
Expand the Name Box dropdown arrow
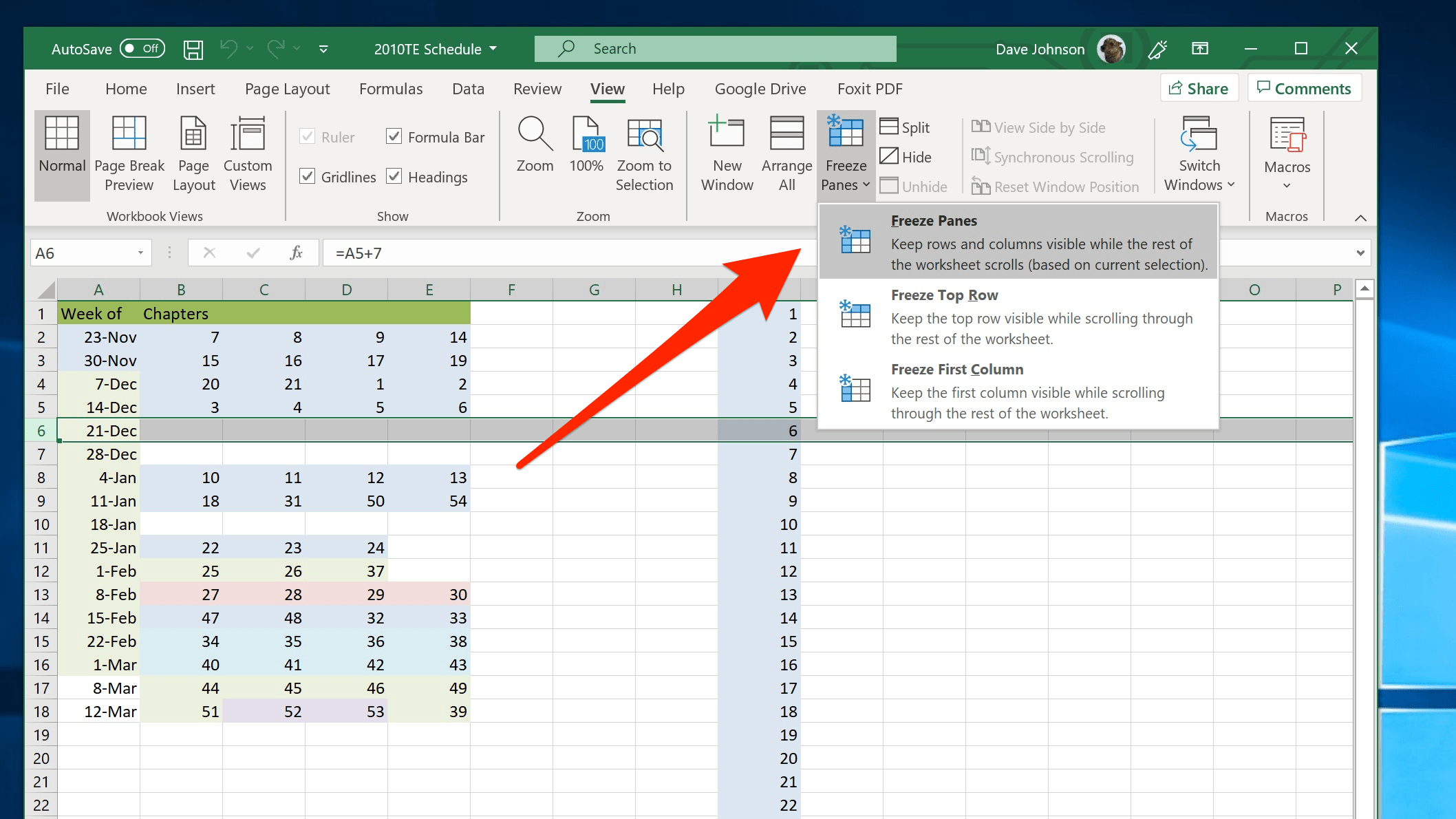(x=140, y=253)
